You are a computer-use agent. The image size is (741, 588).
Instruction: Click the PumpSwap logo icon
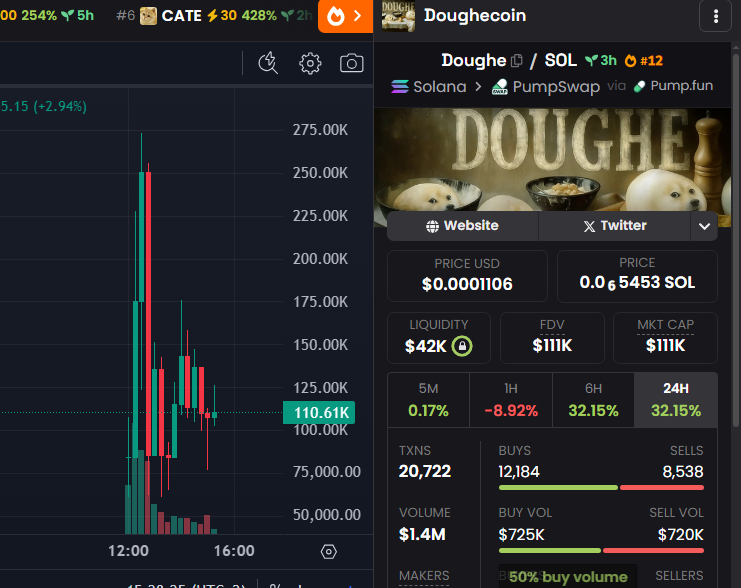click(x=500, y=86)
